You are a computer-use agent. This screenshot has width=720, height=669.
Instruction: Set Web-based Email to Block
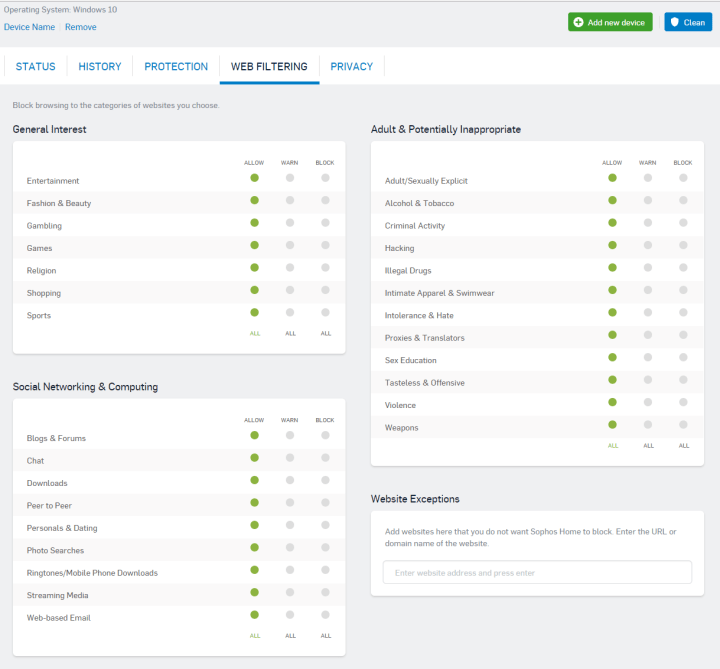(325, 615)
